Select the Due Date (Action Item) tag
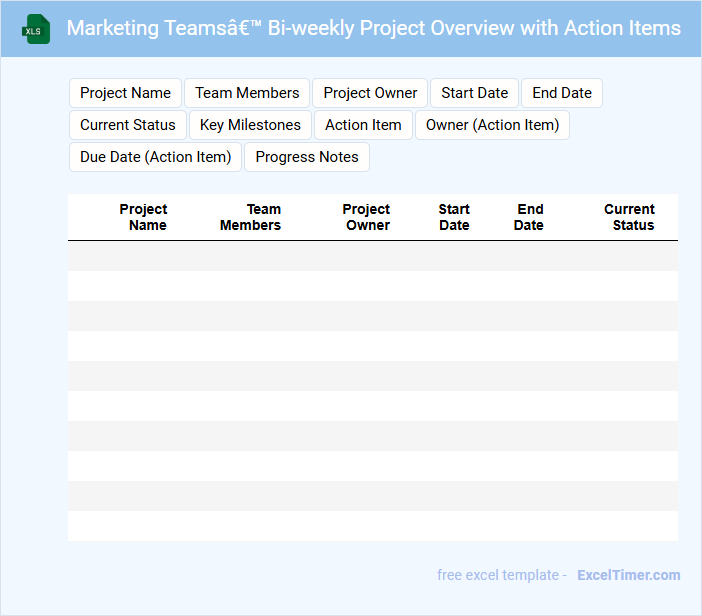This screenshot has height=616, width=702. 155,157
